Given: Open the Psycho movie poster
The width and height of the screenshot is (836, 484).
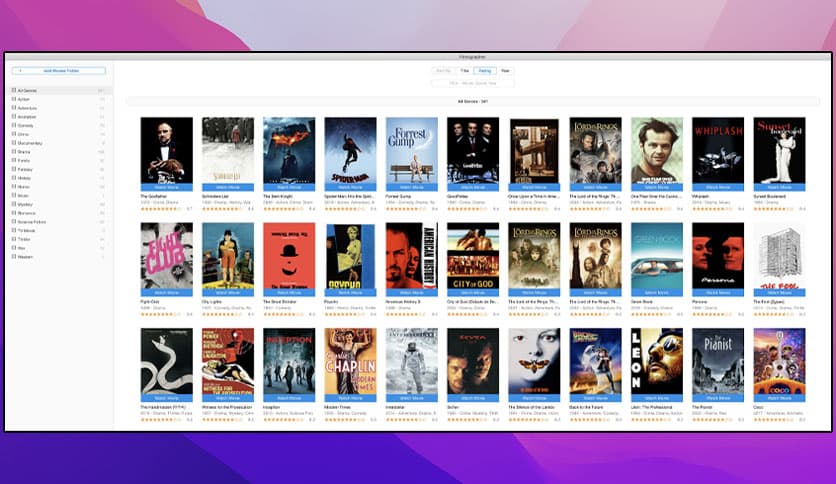Looking at the screenshot, I should point(350,256).
